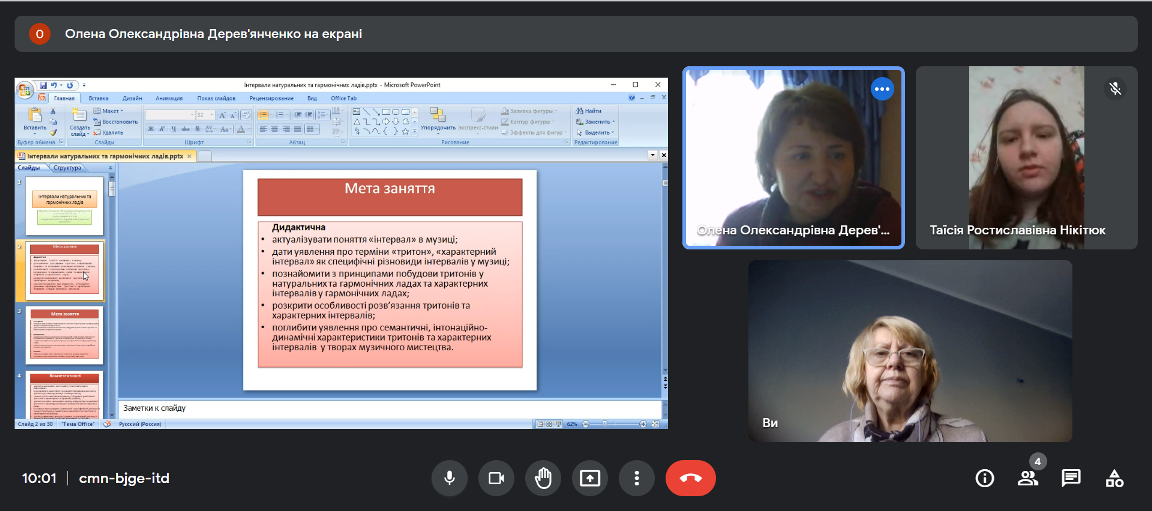Viewport: 1152px width, 511px height.
Task: Open Заливка фигуры shape fill
Action: point(530,111)
